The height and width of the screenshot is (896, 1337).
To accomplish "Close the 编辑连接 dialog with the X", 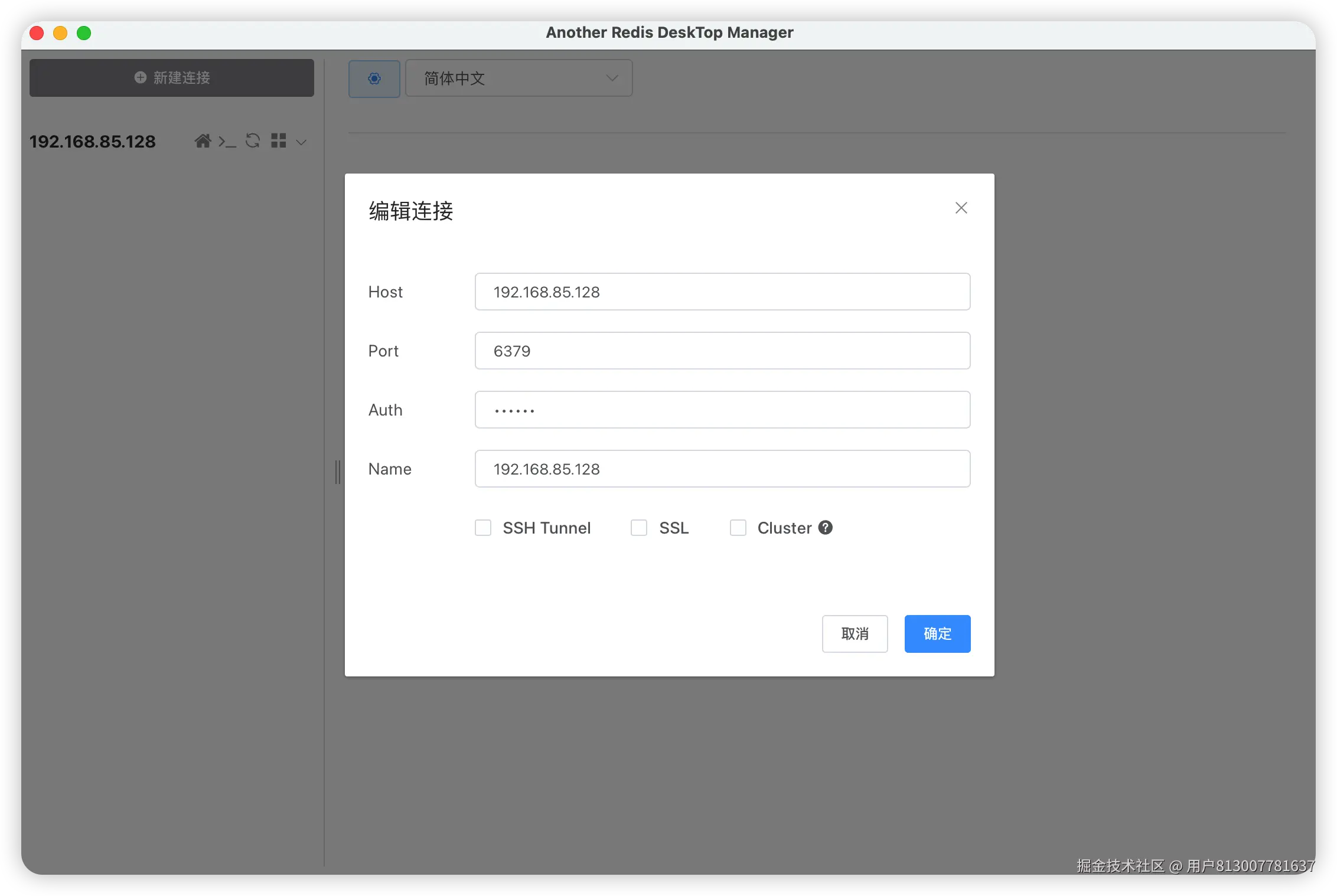I will pyautogui.click(x=961, y=208).
